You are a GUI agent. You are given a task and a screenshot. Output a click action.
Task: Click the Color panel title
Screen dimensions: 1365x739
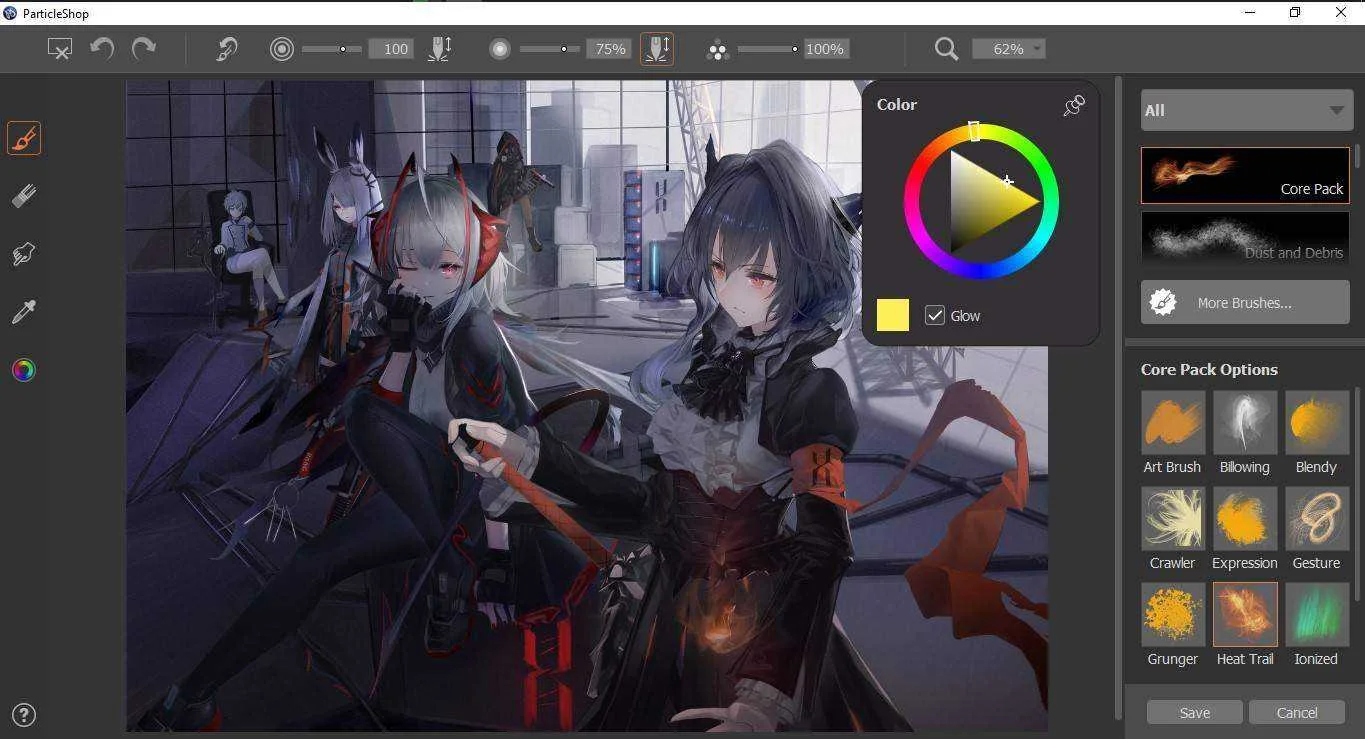tap(897, 104)
